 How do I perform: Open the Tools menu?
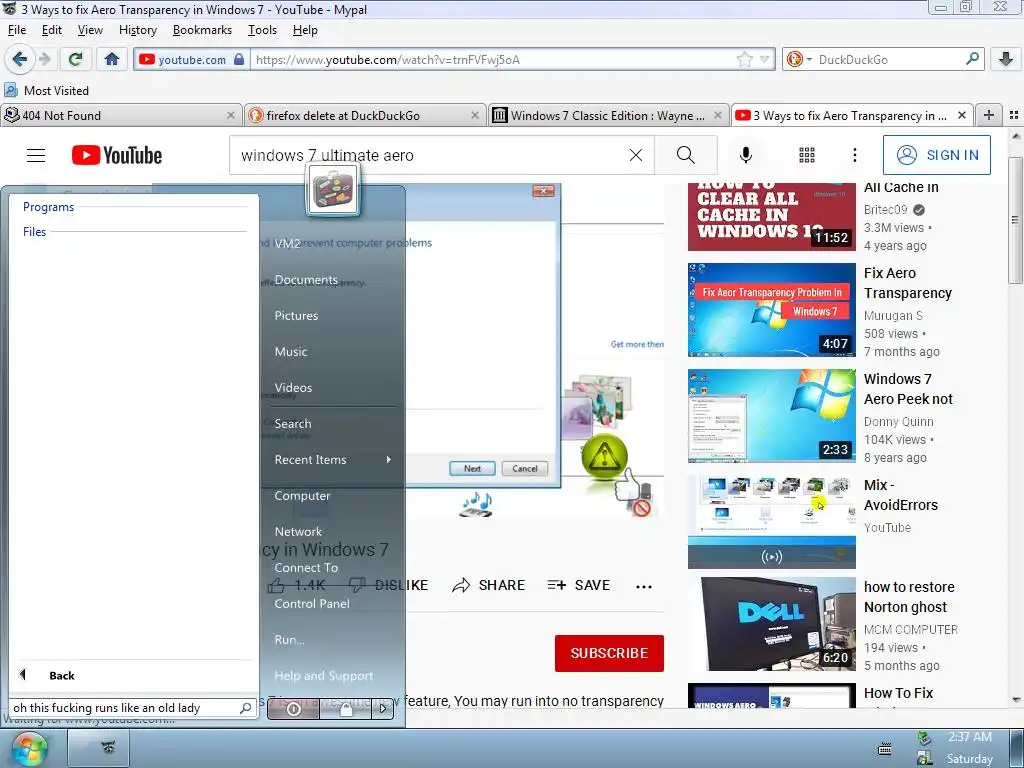(262, 30)
